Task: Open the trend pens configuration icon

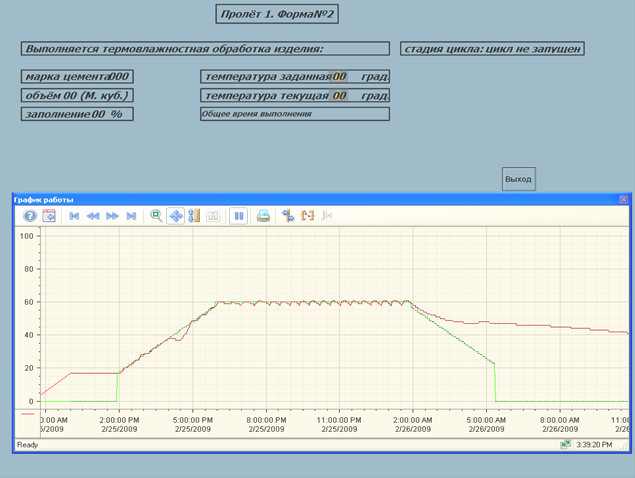Action: click(x=288, y=216)
